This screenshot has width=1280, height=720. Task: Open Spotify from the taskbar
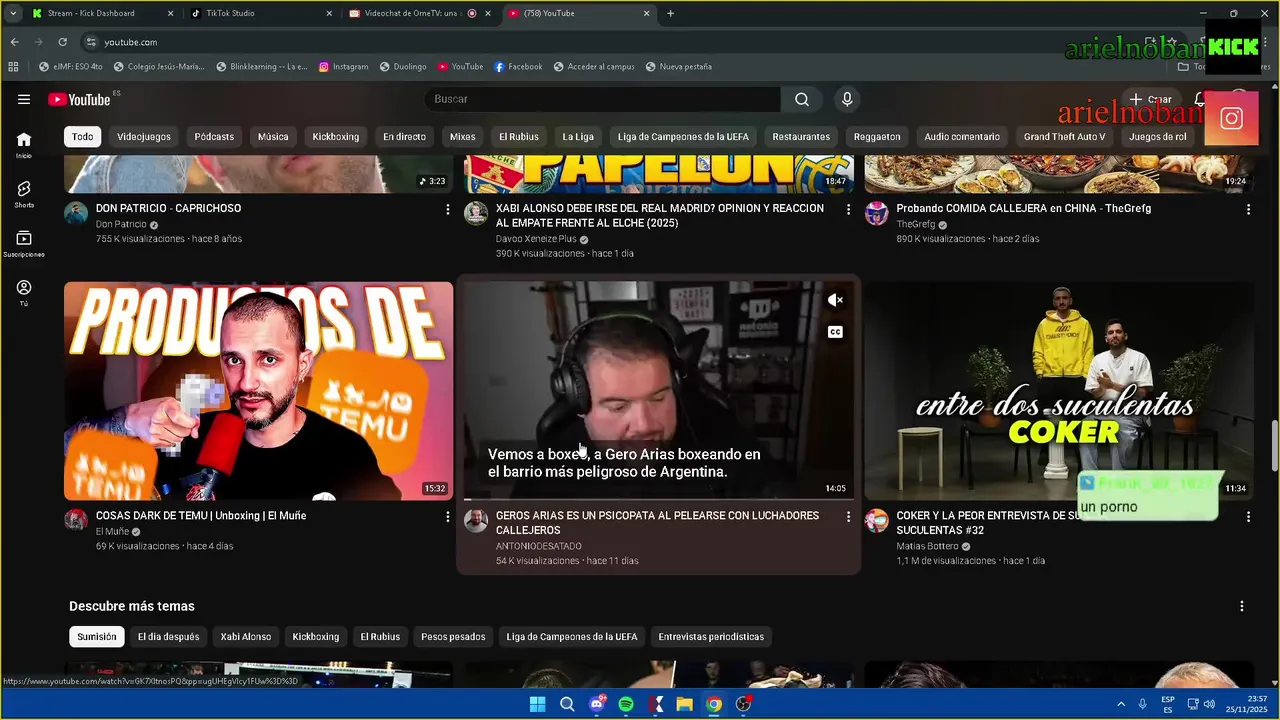coord(626,704)
